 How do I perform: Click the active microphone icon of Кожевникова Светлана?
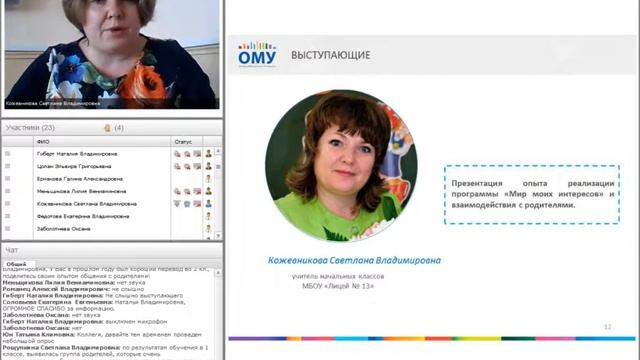coord(177,203)
